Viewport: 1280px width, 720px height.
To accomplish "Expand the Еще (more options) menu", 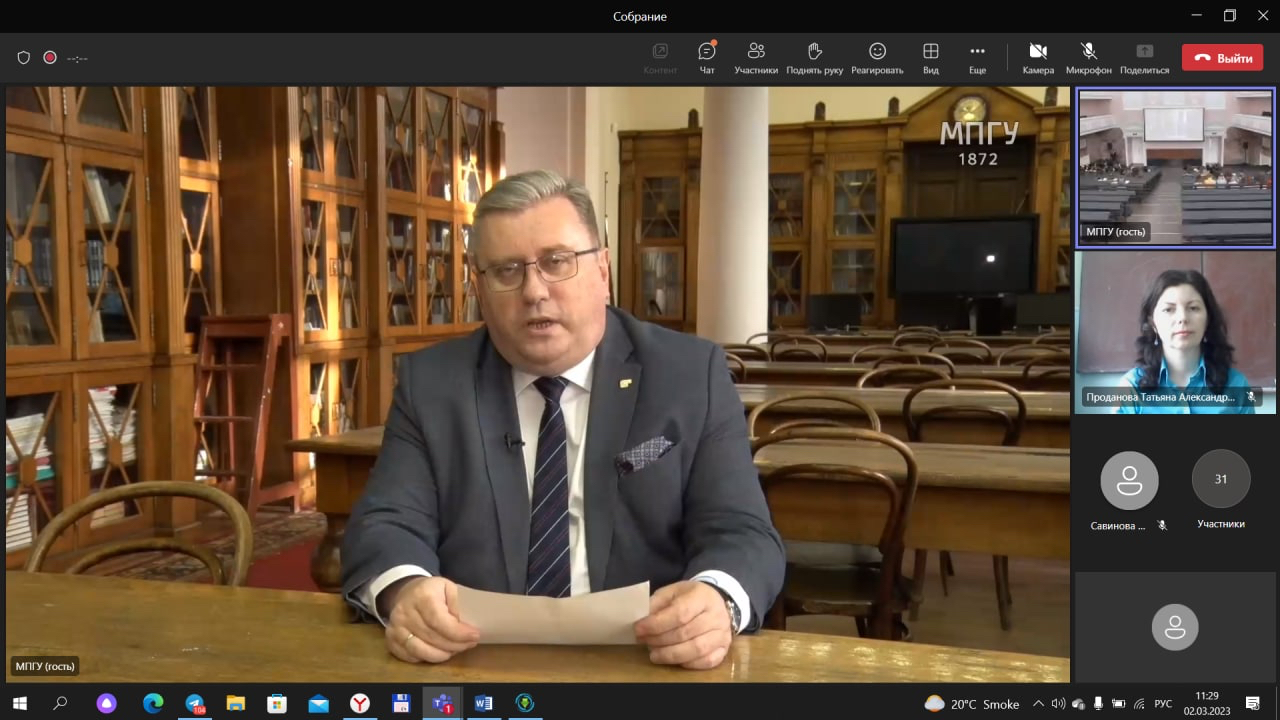I will [x=977, y=57].
